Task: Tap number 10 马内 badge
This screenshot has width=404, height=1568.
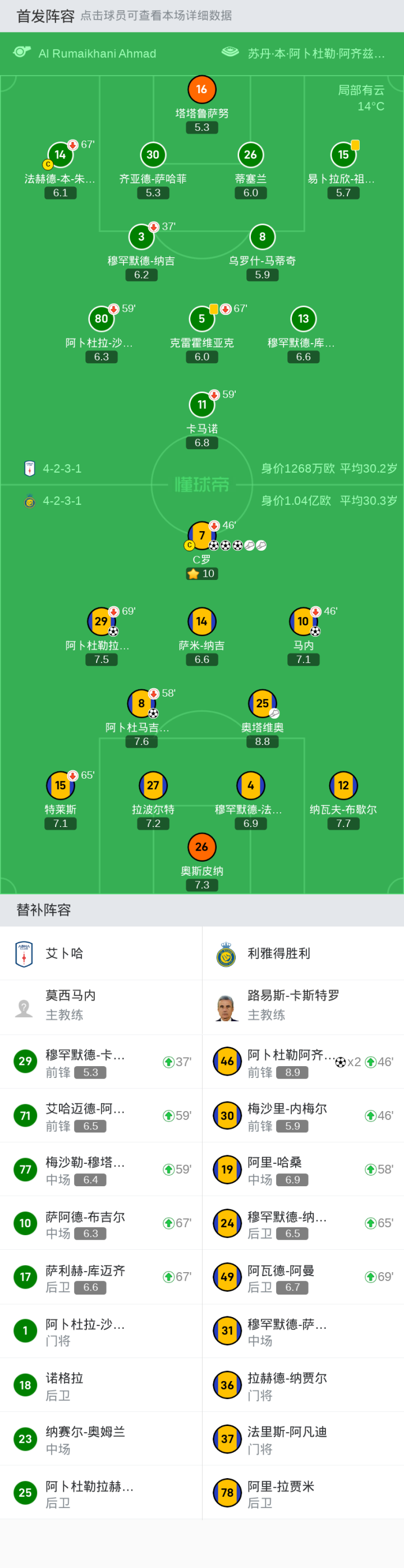Action: (x=302, y=621)
